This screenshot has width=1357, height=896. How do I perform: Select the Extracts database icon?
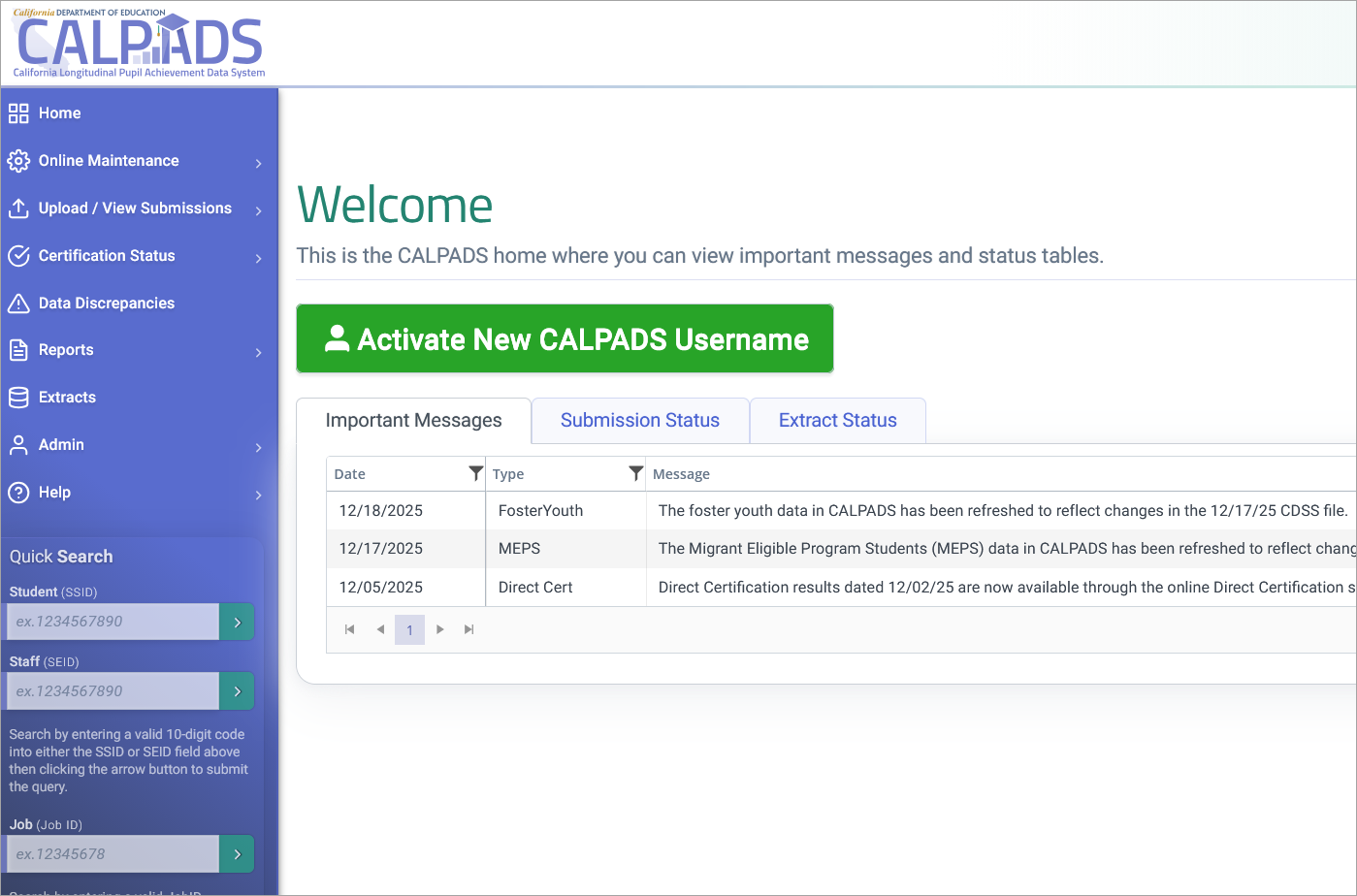point(18,397)
